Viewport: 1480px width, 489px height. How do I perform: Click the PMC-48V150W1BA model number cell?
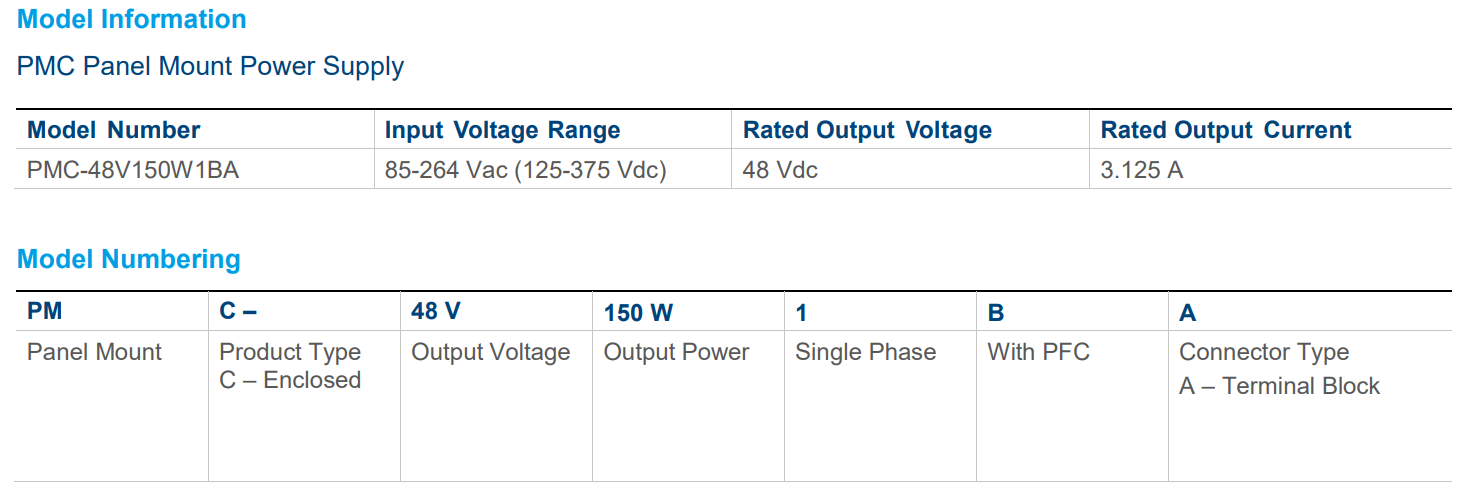click(133, 170)
